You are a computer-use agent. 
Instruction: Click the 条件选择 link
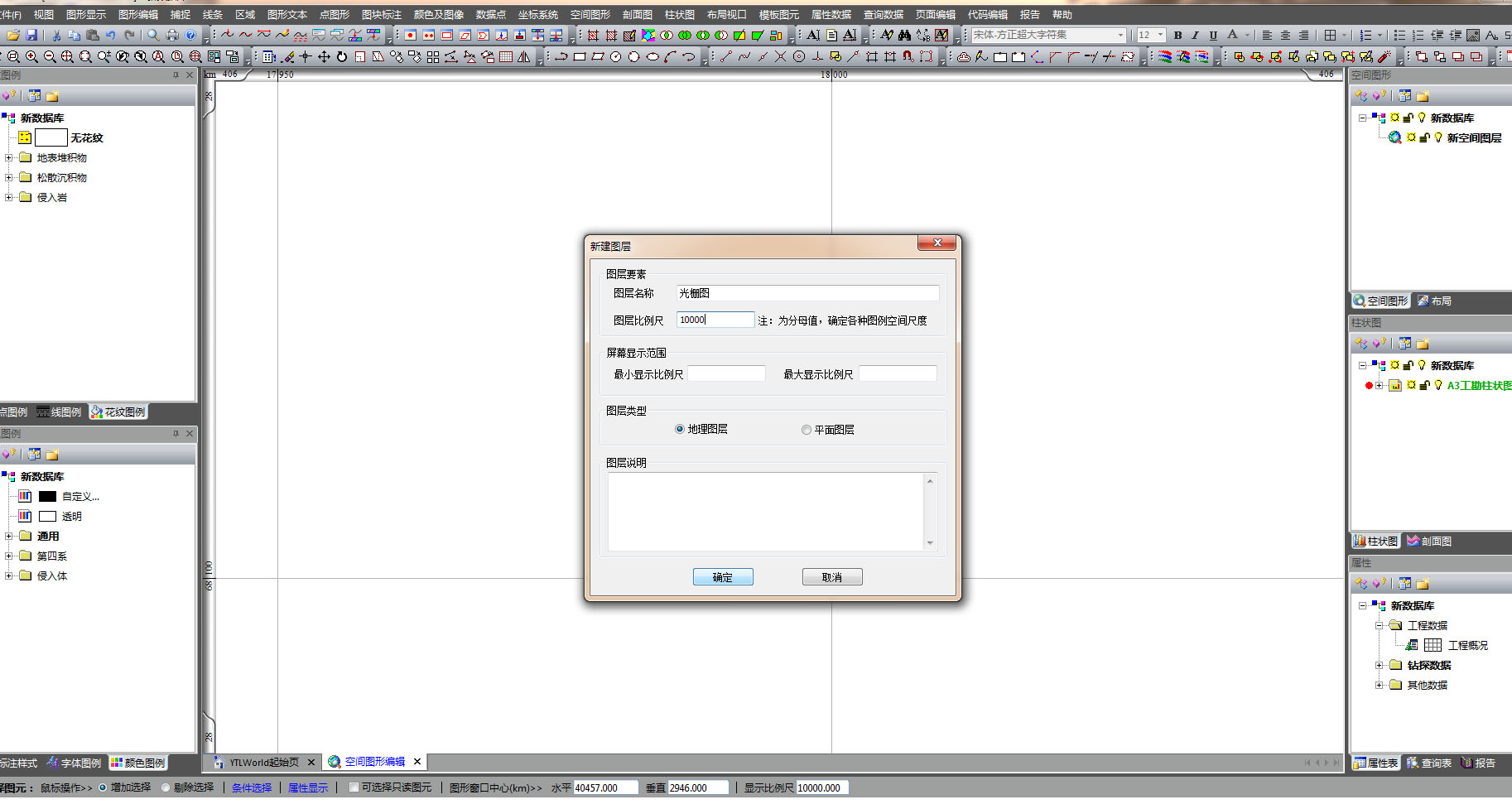252,787
